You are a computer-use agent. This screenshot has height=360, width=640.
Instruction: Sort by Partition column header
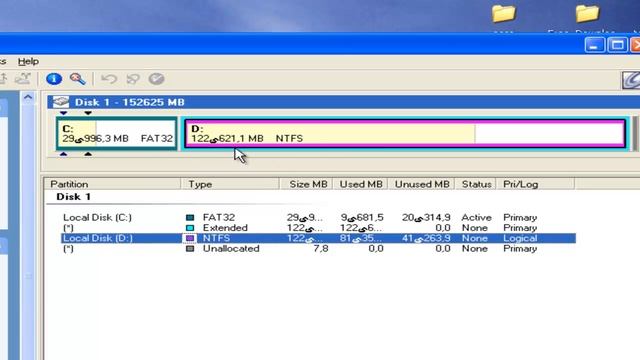point(113,184)
